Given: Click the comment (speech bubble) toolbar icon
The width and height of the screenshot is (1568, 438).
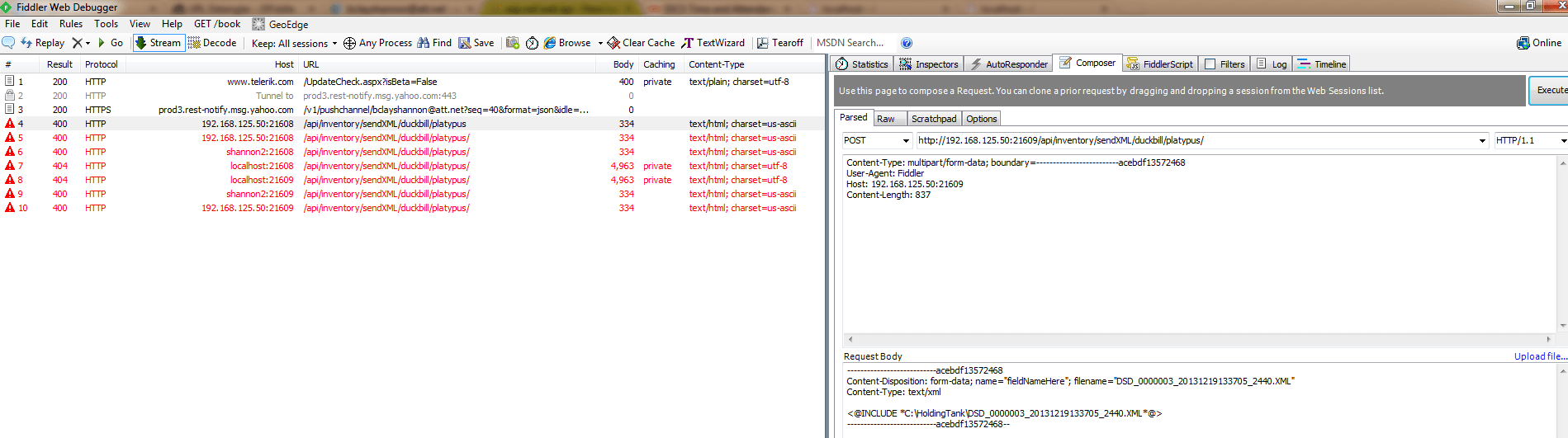Looking at the screenshot, I should [8, 43].
